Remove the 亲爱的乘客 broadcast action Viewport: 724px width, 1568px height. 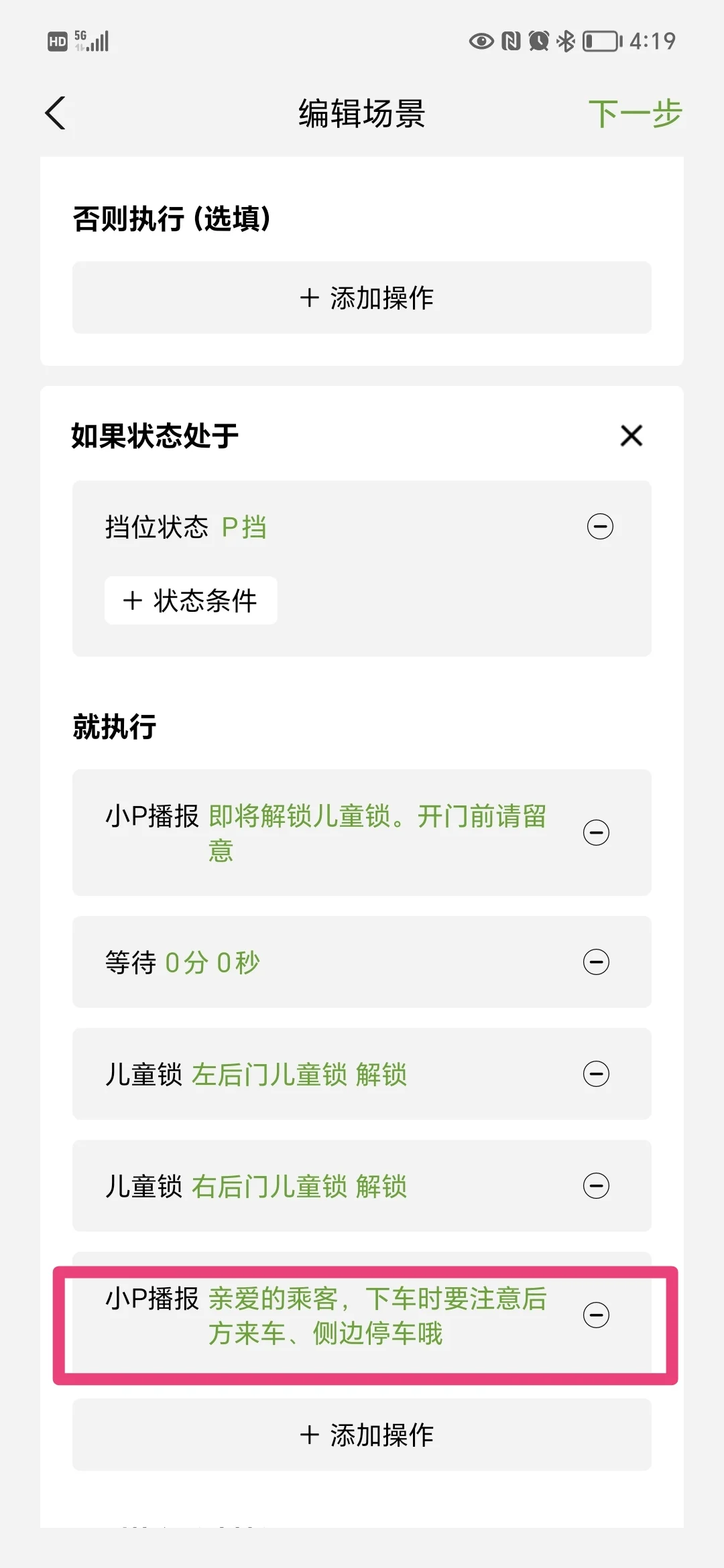click(596, 1315)
